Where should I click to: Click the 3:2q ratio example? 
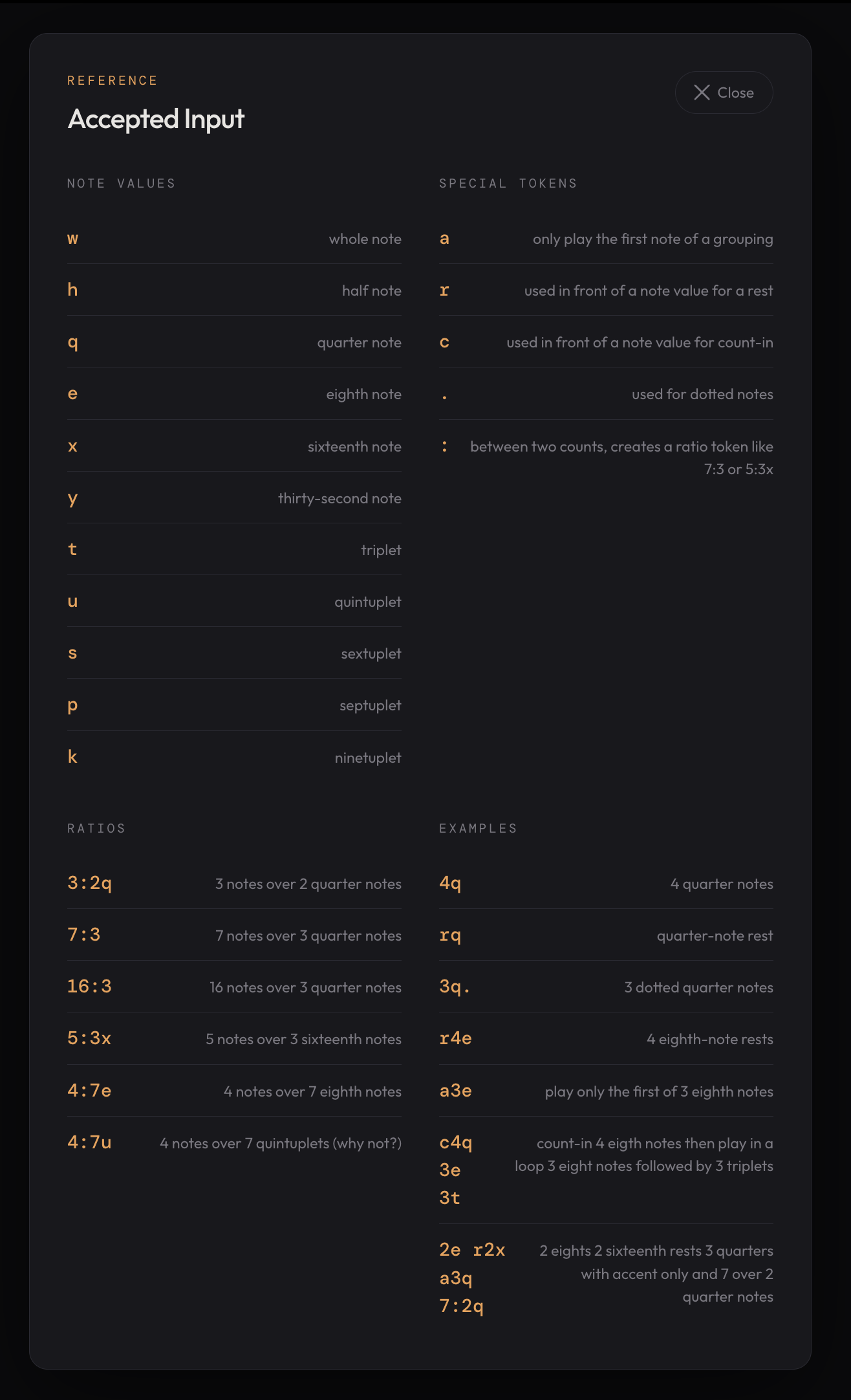click(89, 883)
